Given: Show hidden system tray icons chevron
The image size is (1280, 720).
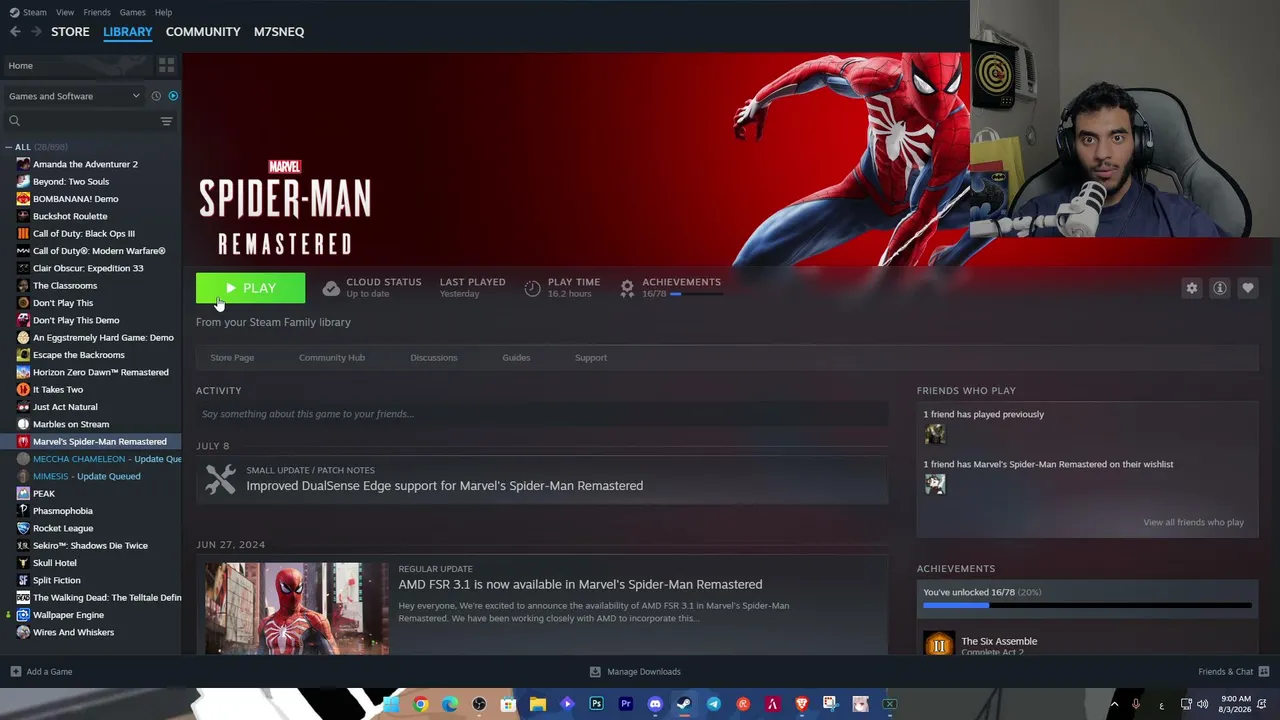Looking at the screenshot, I should [1114, 704].
